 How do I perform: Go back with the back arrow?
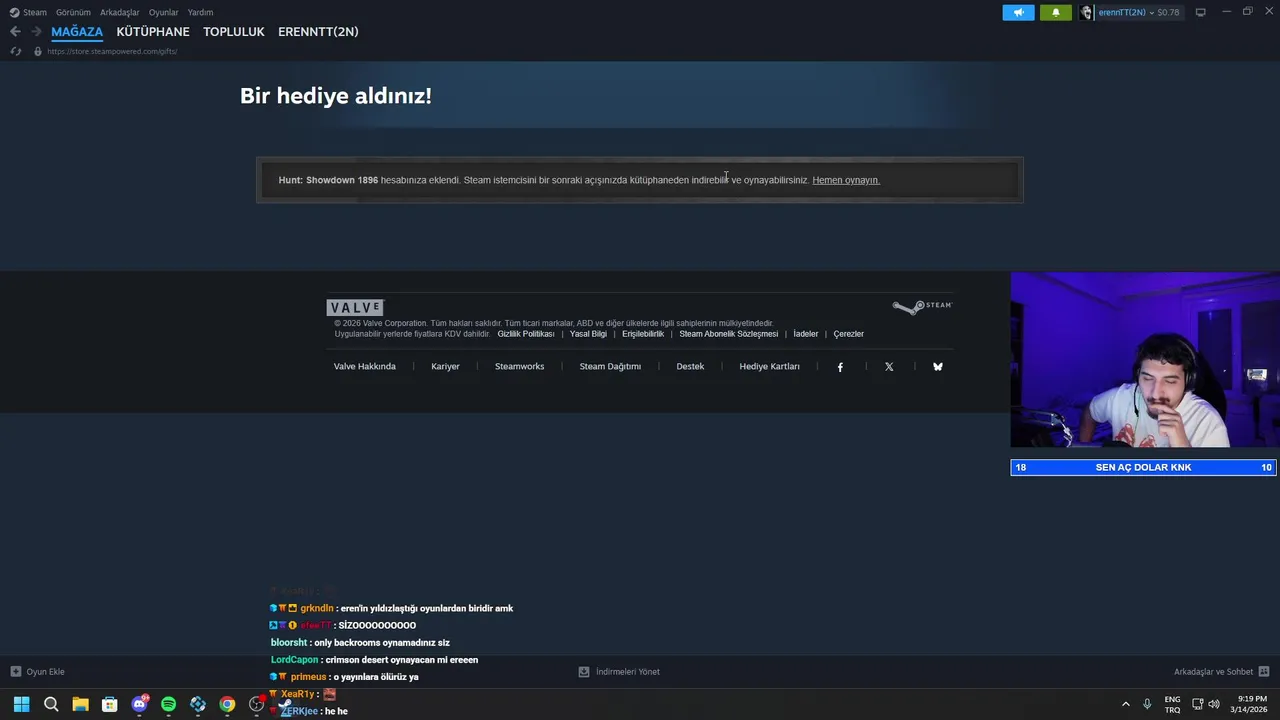15,32
